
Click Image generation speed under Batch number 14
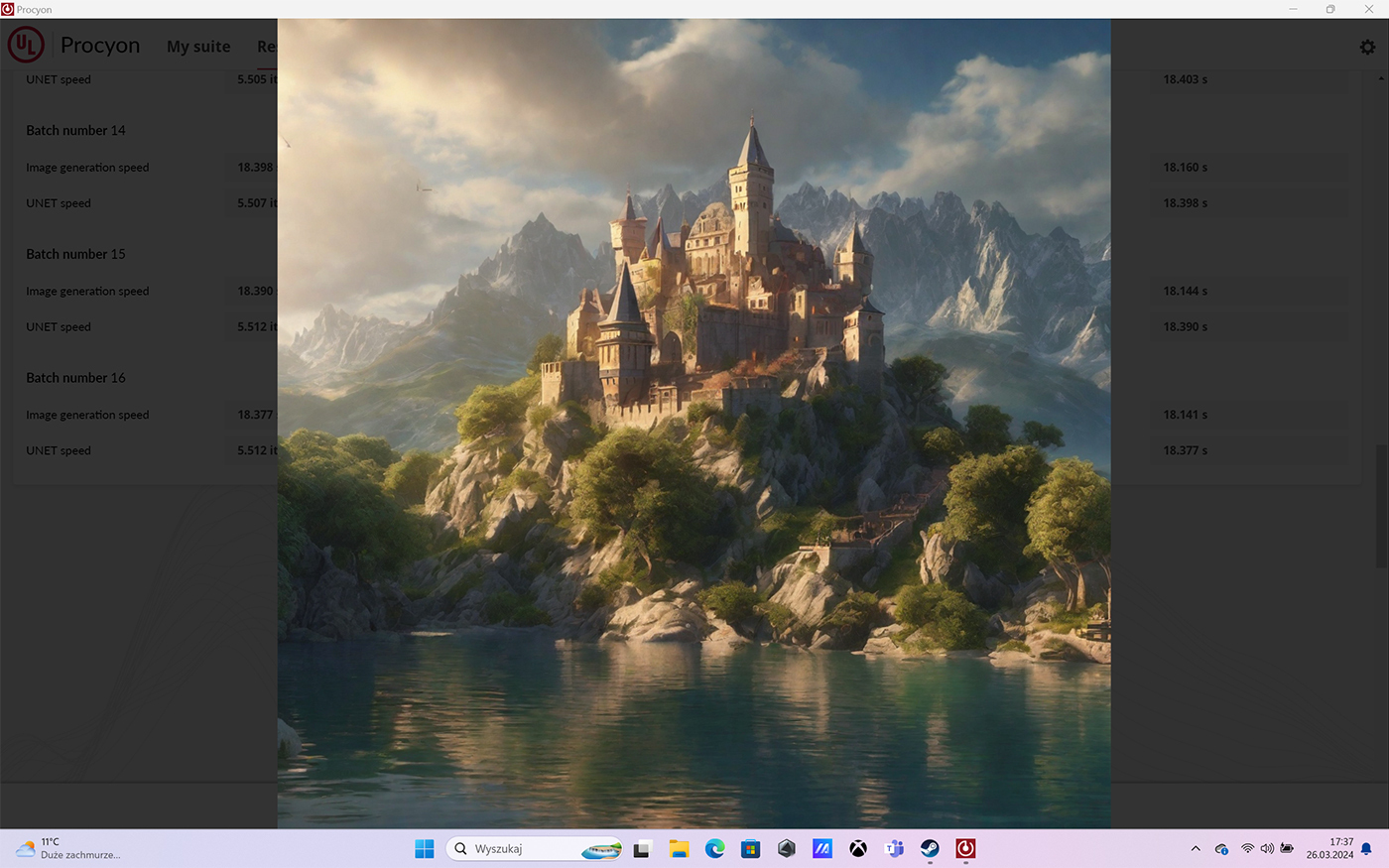coord(87,168)
